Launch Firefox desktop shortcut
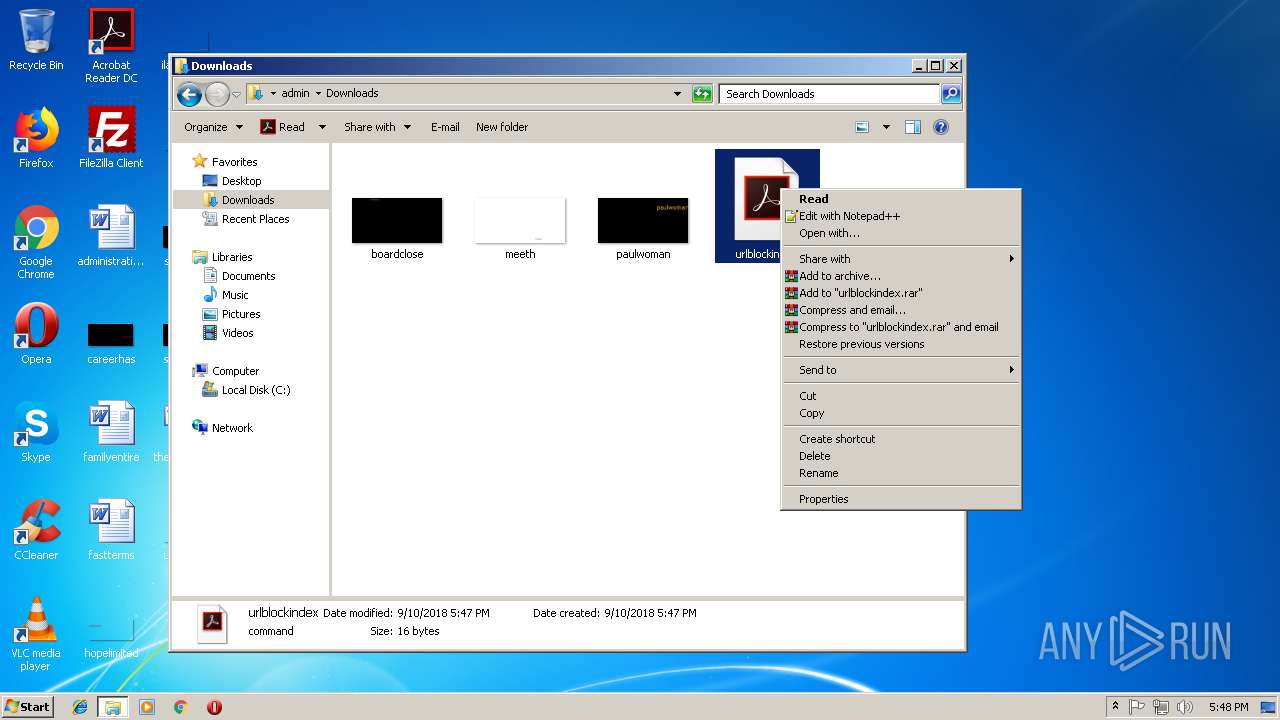Viewport: 1280px width, 720px height. point(36,138)
